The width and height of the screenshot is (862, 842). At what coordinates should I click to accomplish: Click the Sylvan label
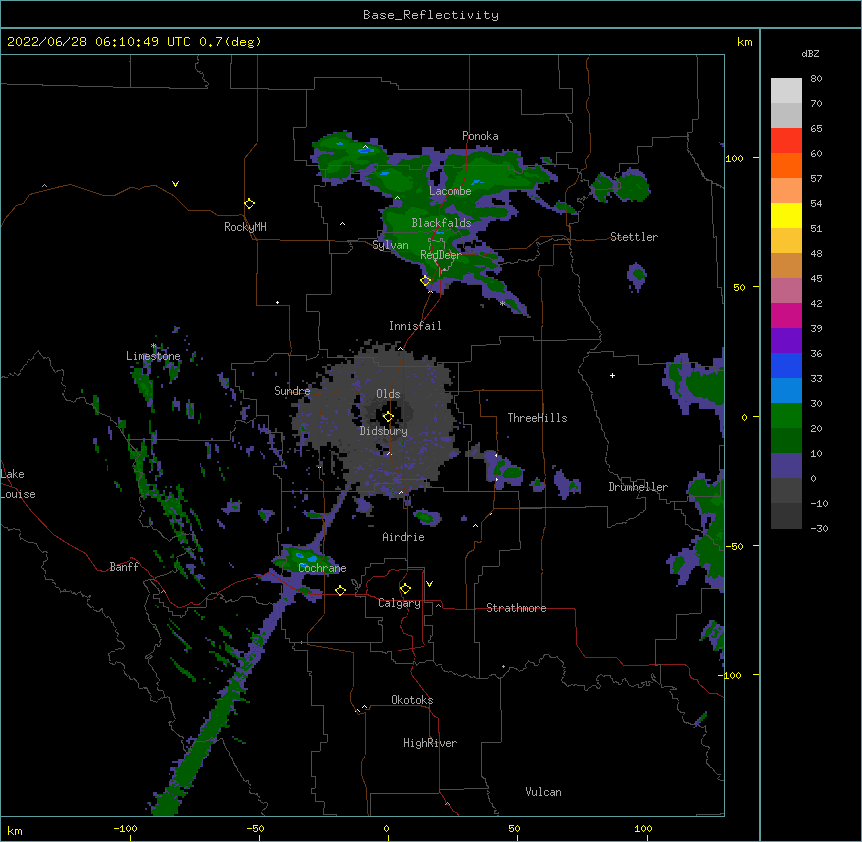[390, 245]
